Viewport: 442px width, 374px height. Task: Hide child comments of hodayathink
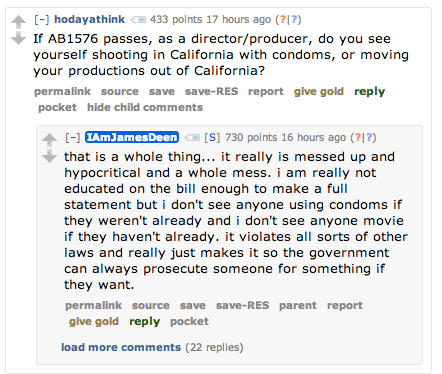(145, 107)
